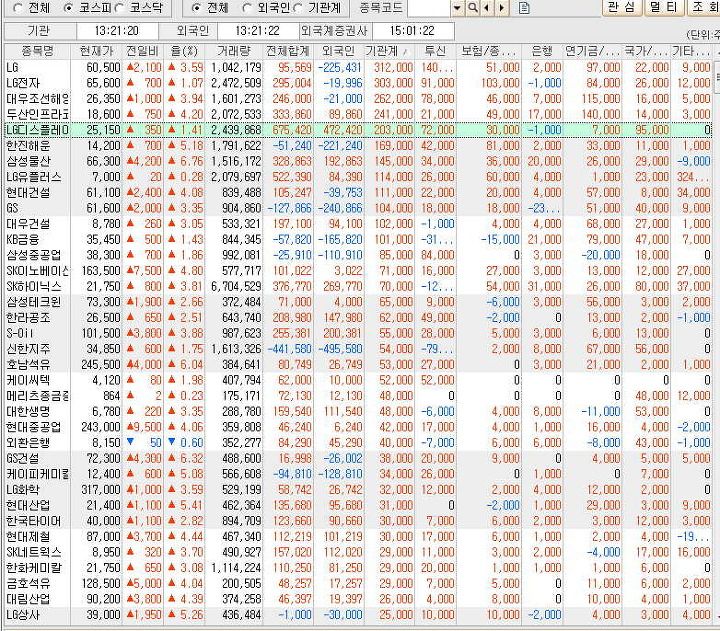
Task: Sort by 은행 column header
Action: tap(542, 51)
